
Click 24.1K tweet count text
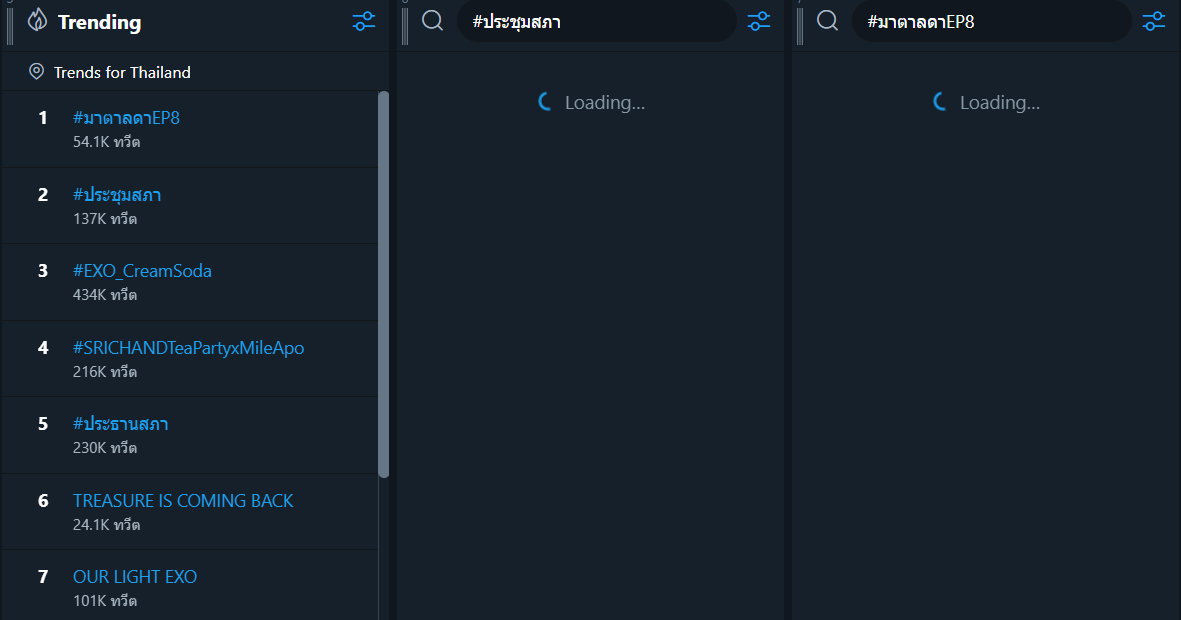[x=106, y=524]
